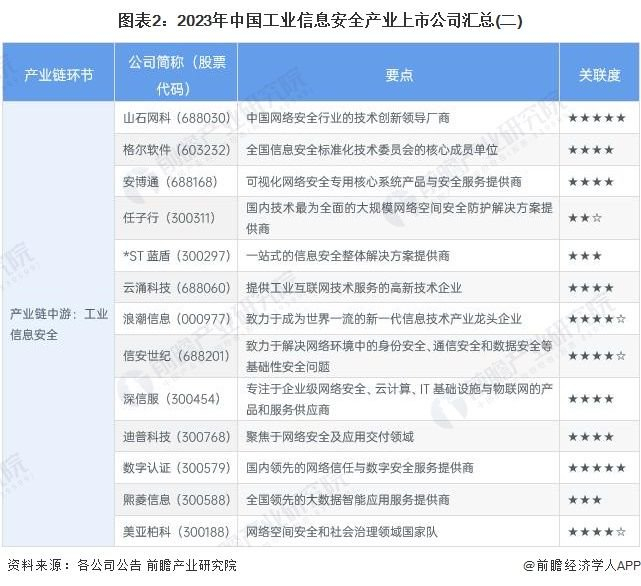
Task: Click source note '资料来源：各公司公告 前瞻产业研究院'
Action: click(122, 565)
